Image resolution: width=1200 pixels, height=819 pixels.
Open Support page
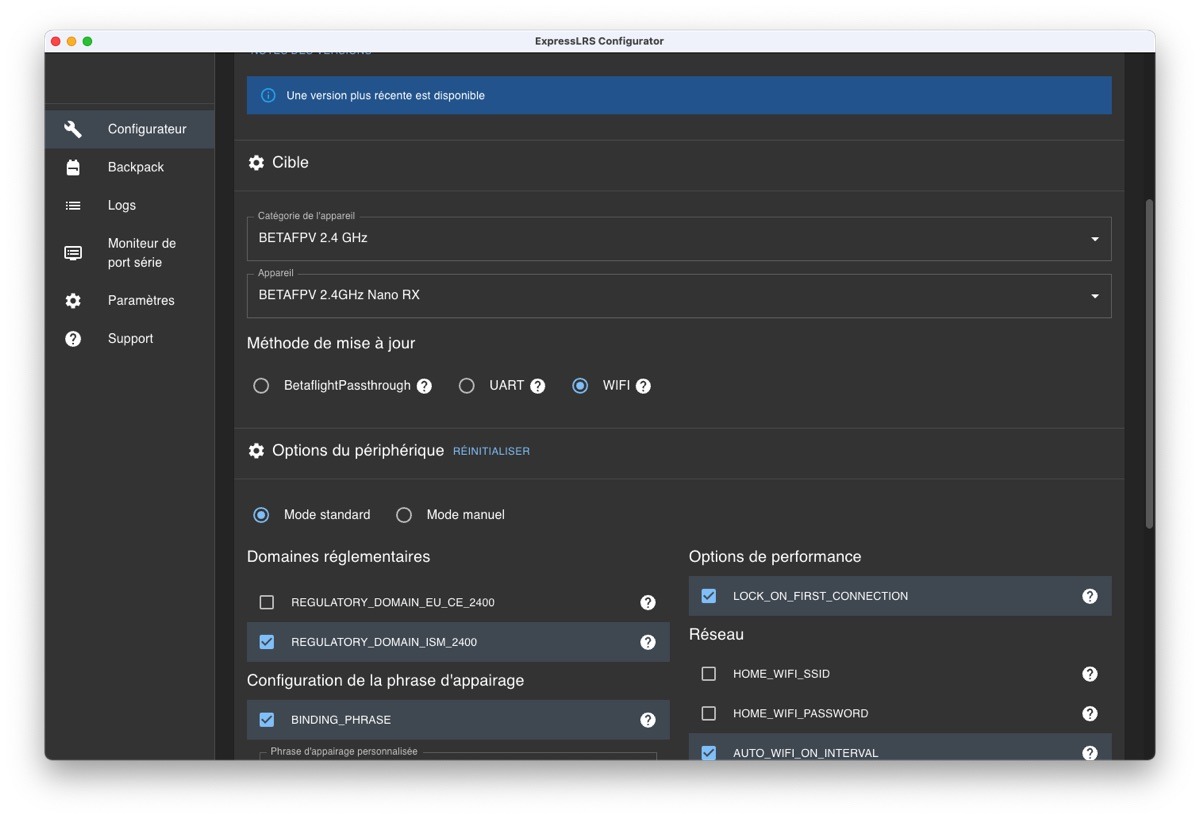(129, 339)
